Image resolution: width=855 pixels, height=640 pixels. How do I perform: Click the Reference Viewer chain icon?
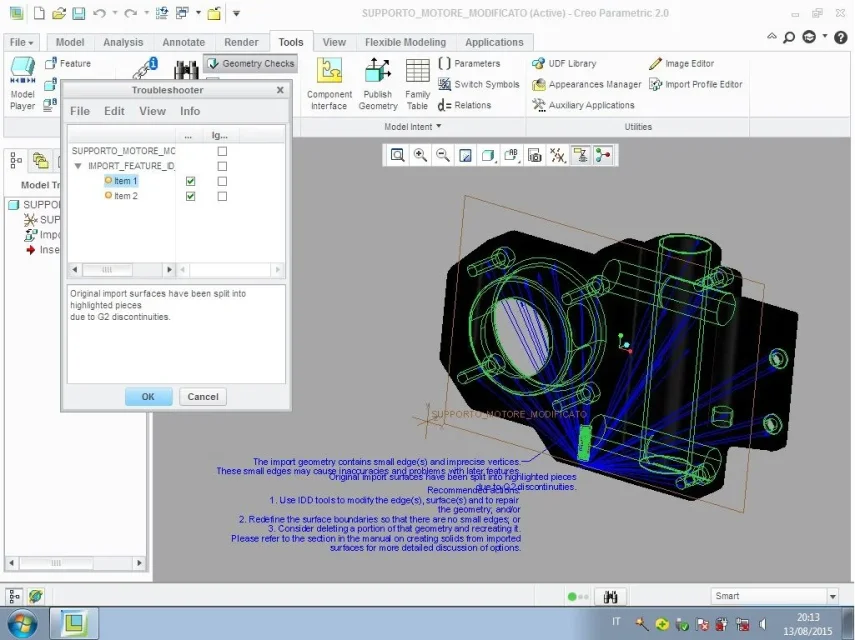coord(147,68)
